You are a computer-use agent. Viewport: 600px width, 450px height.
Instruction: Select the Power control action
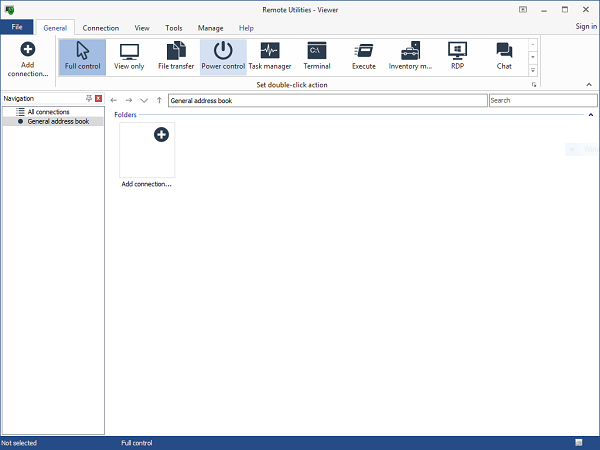223,57
